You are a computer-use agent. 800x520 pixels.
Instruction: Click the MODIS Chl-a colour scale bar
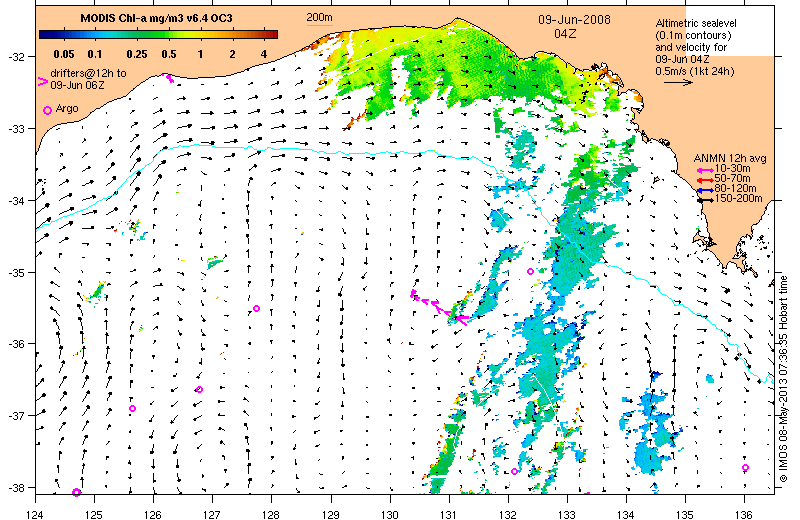[x=158, y=35]
